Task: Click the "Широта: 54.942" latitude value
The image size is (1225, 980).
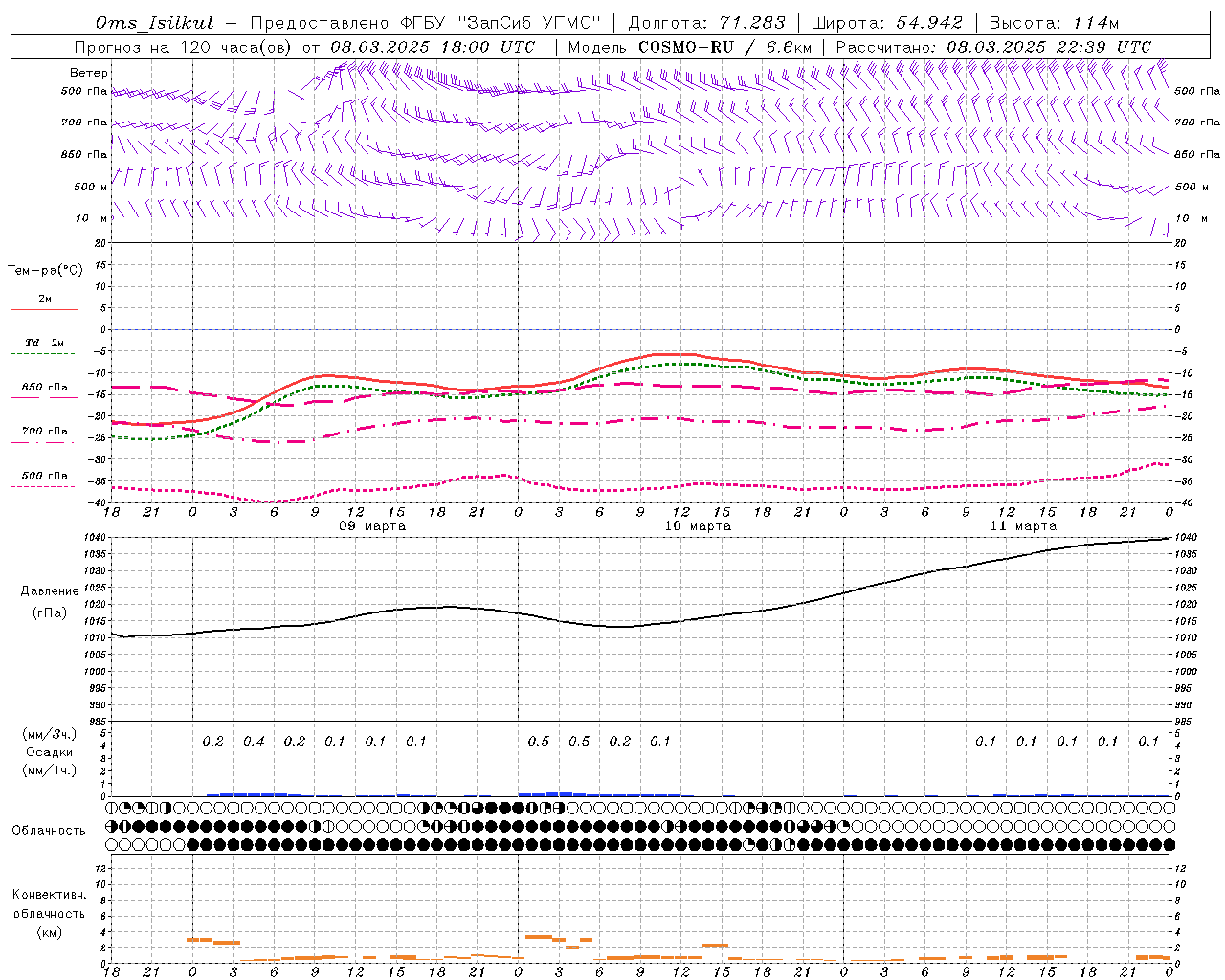Action: 887,23
